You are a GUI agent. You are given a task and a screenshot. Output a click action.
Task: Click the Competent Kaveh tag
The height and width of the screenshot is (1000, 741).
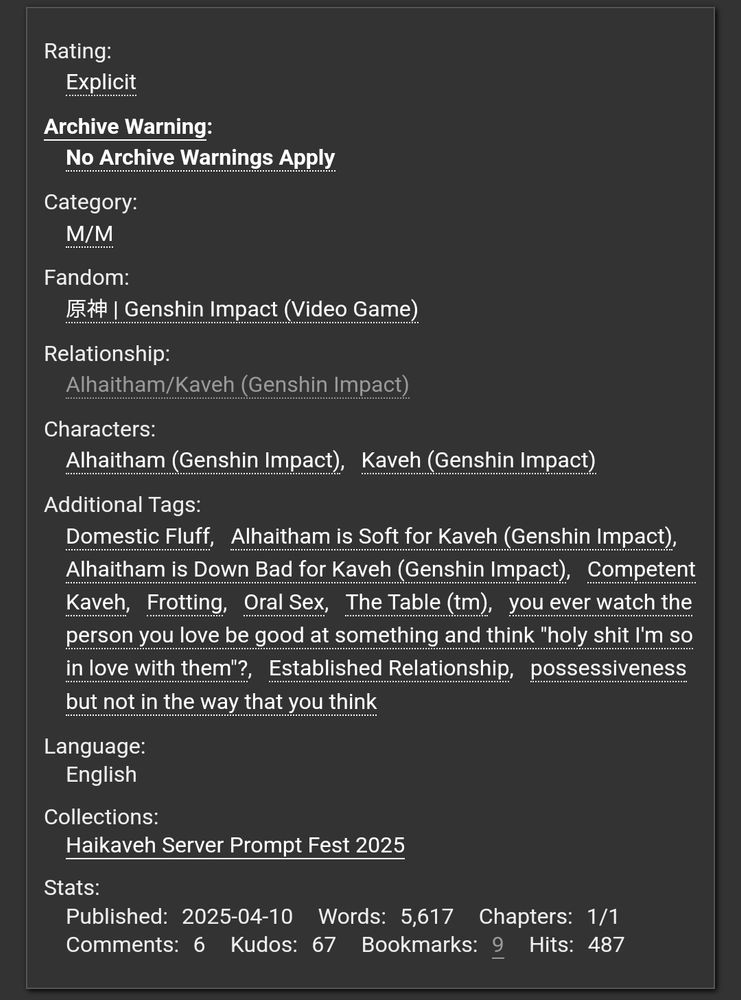(x=641, y=570)
